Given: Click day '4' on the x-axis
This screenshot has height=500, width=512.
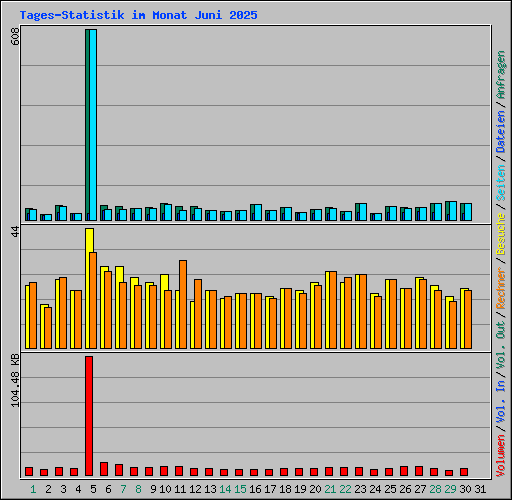Looking at the screenshot, I should 78,489.
